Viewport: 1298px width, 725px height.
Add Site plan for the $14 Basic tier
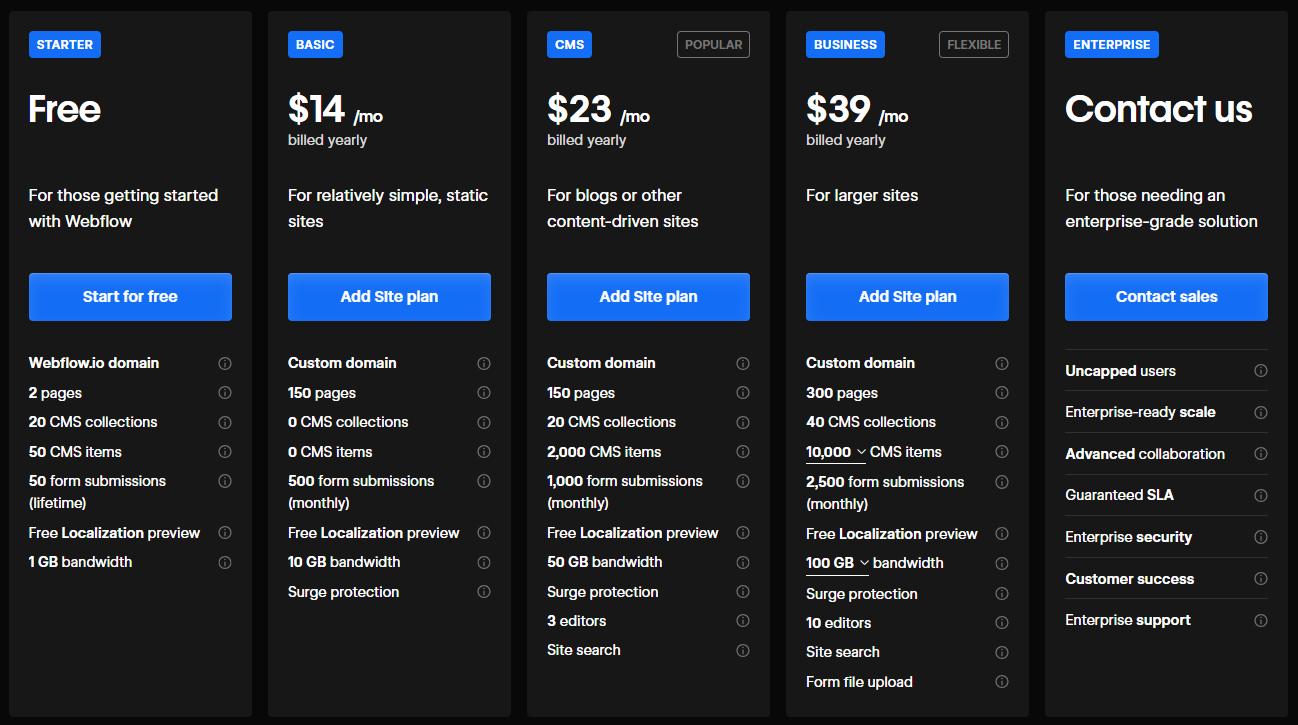pos(389,297)
